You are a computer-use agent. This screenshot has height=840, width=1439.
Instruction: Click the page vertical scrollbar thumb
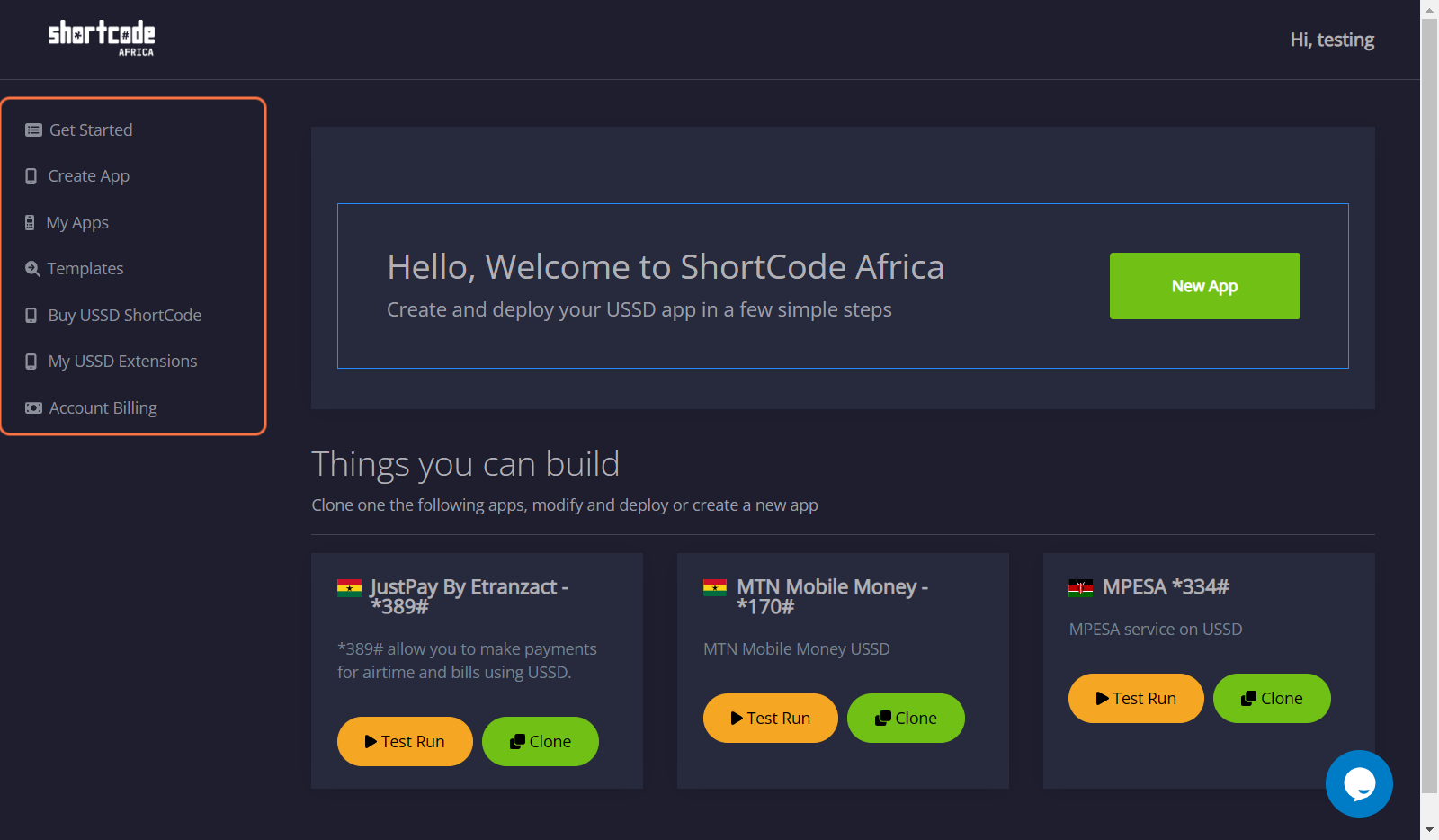pos(1429,407)
